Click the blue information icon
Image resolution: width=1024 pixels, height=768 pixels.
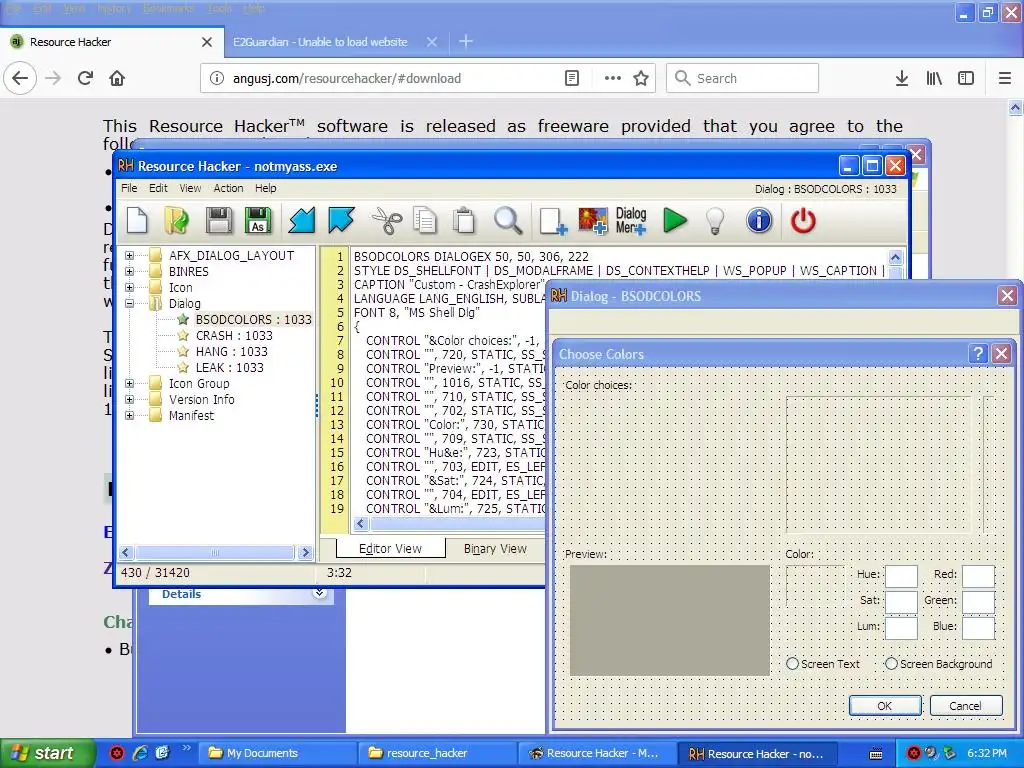(759, 221)
